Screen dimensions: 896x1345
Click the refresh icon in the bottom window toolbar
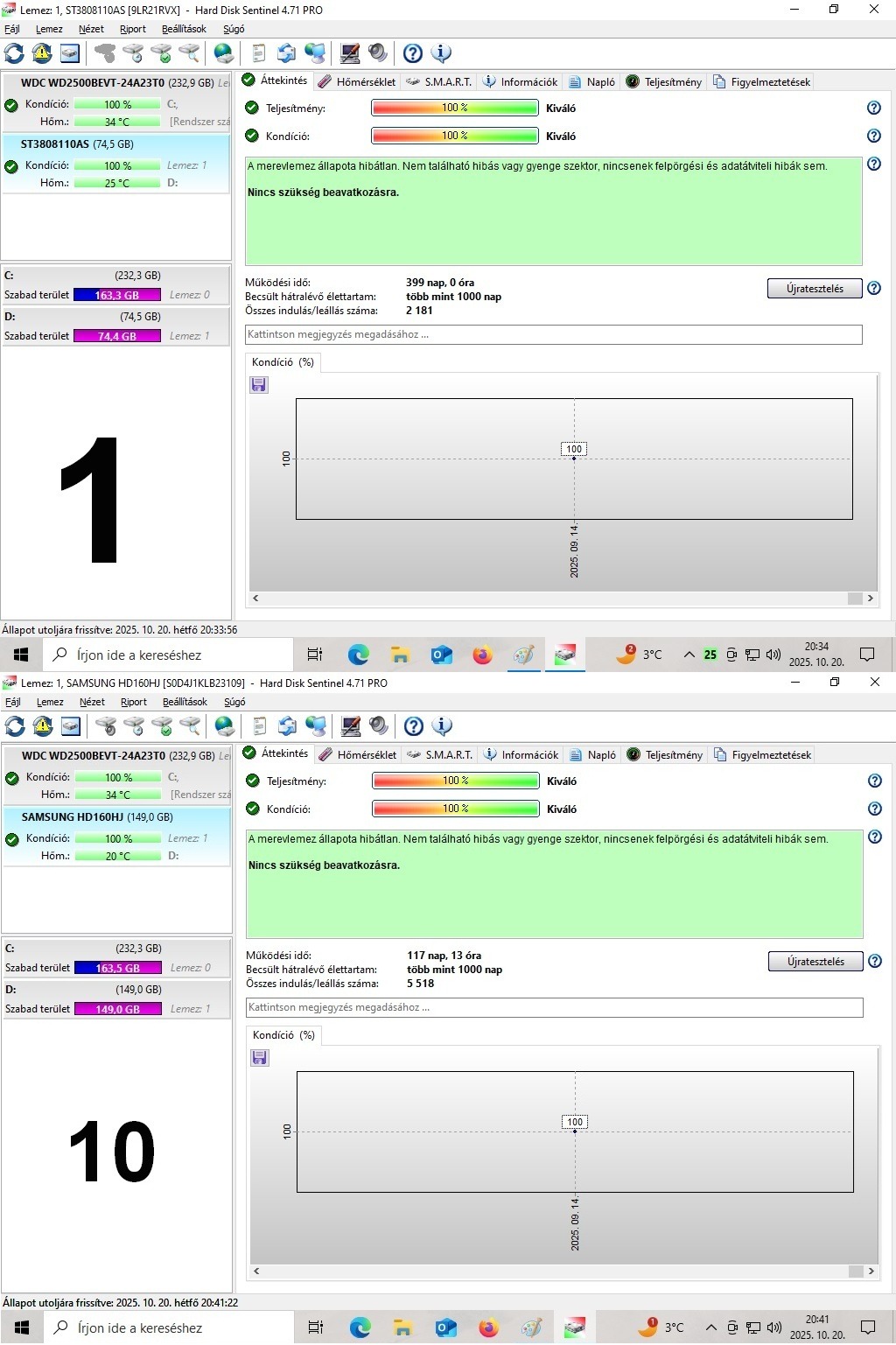[15, 726]
